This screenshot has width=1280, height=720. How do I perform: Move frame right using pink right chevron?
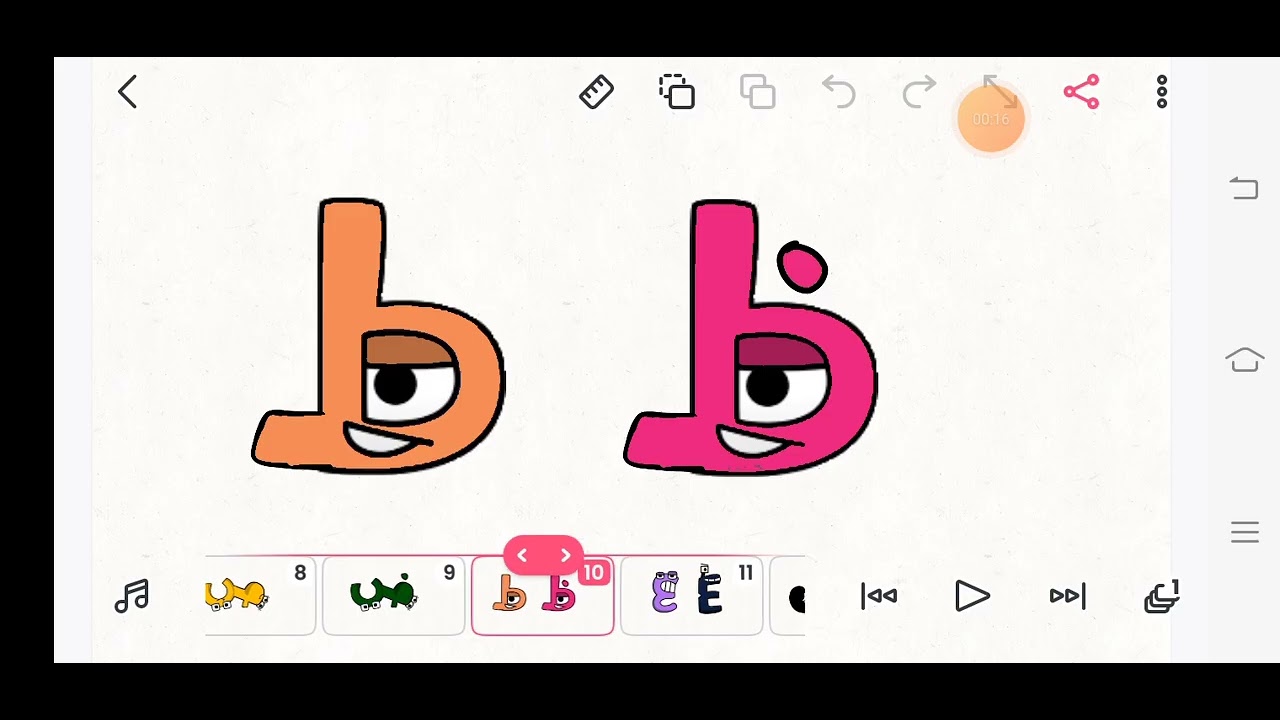coord(565,556)
